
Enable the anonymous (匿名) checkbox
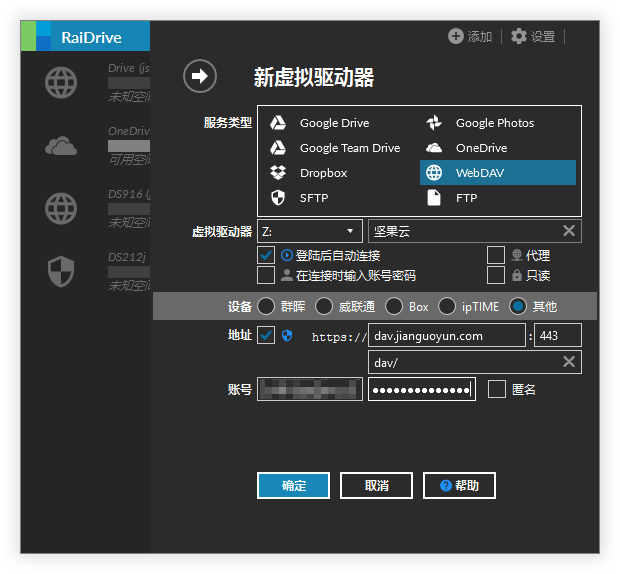[497, 389]
